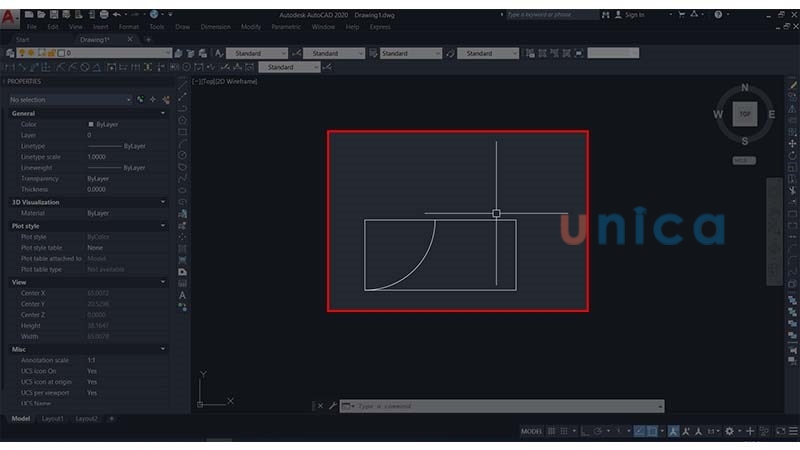Image resolution: width=800 pixels, height=450 pixels.
Task: Open the Layer Properties manager icon
Action: (x=8, y=53)
